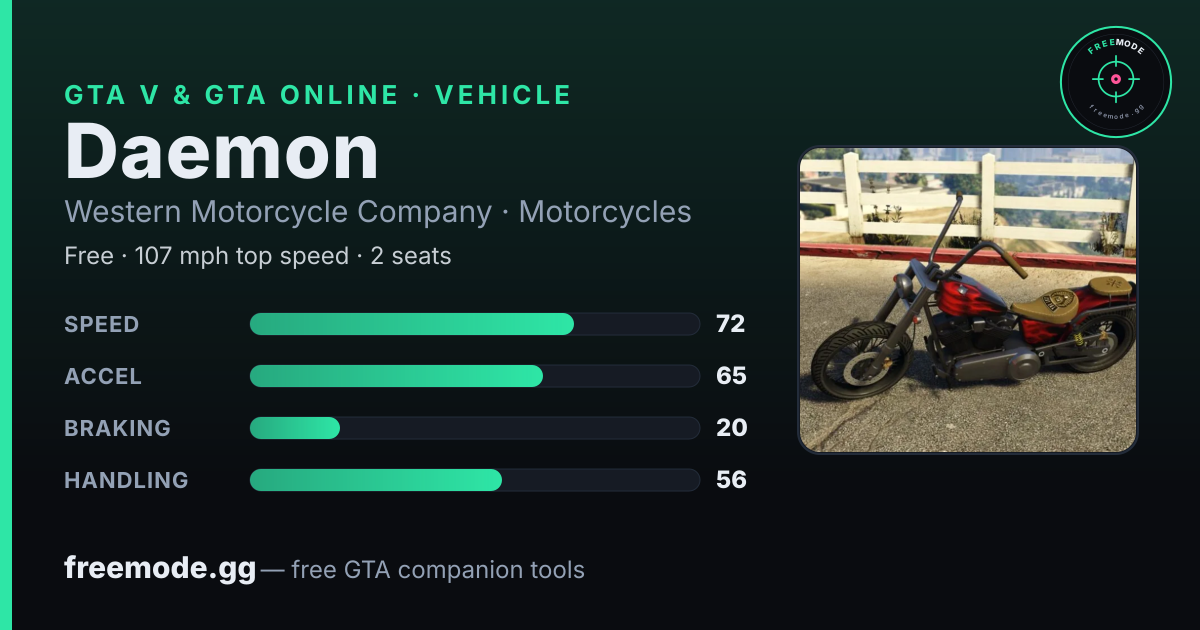The height and width of the screenshot is (630, 1200).
Task: Click the BRAKING label
Action: tap(117, 428)
